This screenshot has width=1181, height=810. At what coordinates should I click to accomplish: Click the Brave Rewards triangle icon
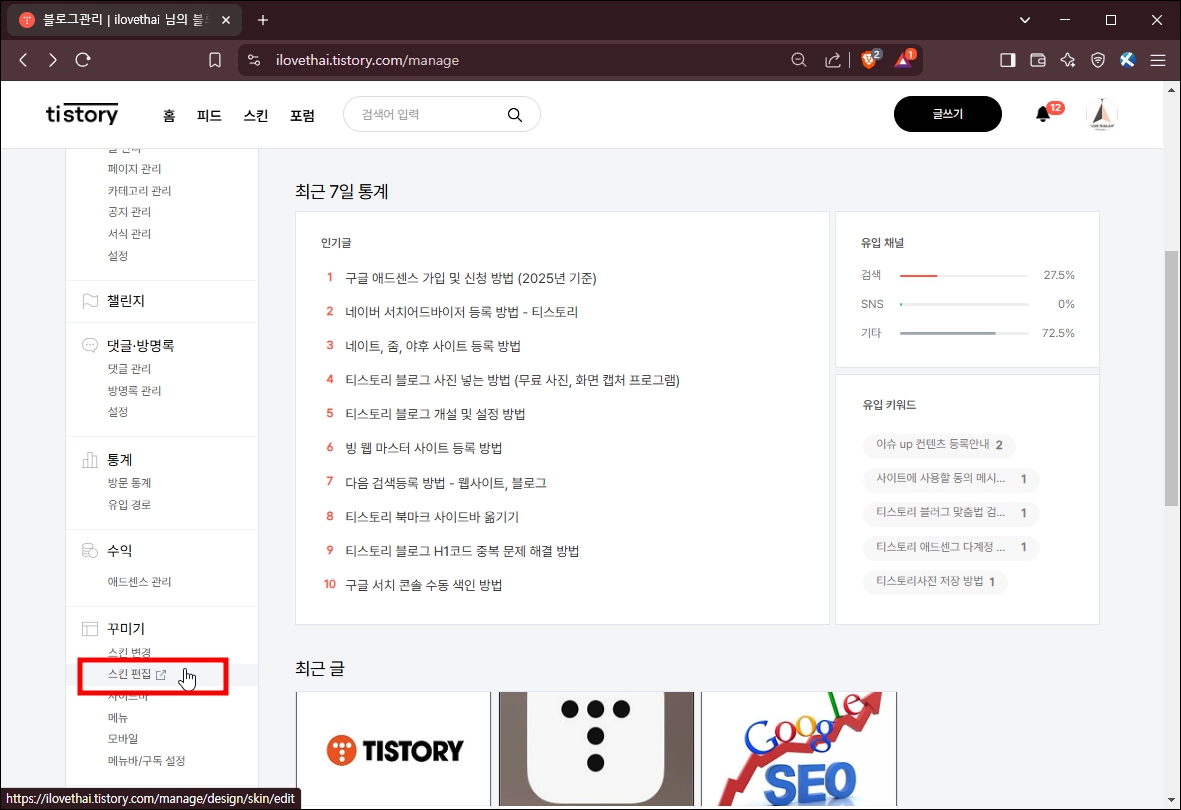901,59
